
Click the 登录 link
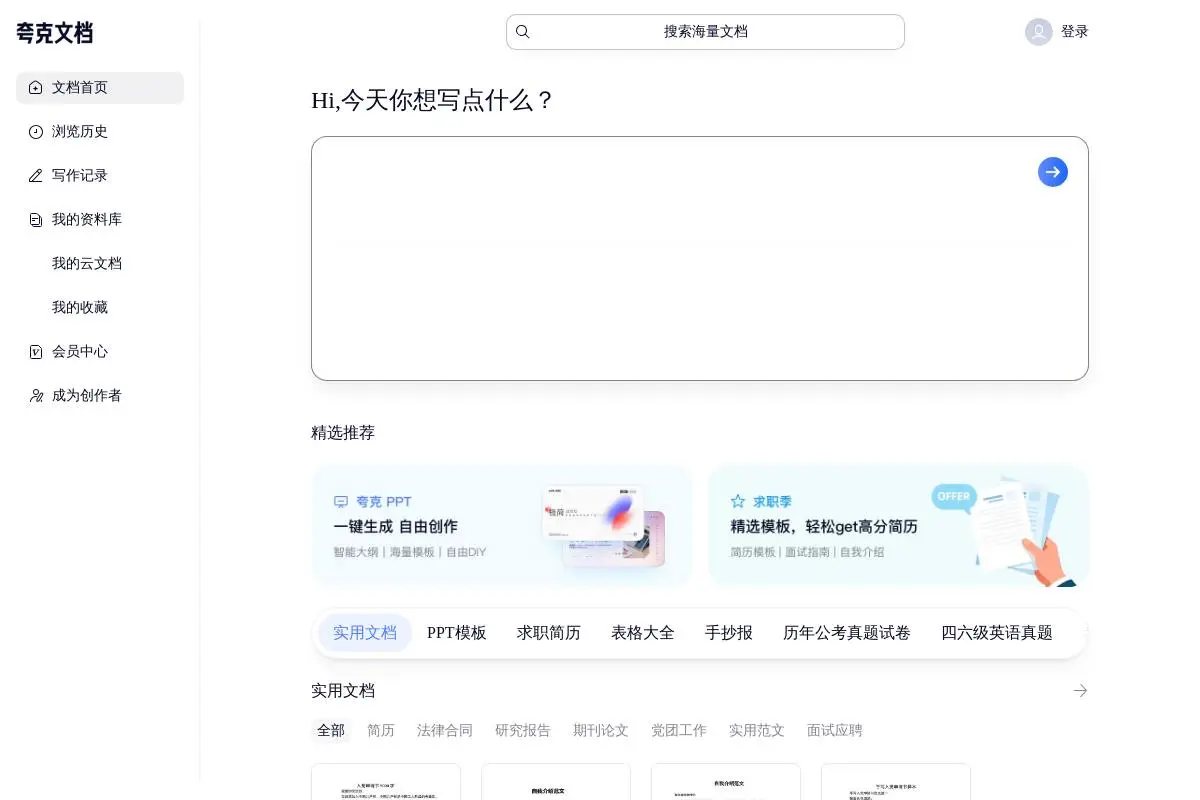pyautogui.click(x=1075, y=32)
